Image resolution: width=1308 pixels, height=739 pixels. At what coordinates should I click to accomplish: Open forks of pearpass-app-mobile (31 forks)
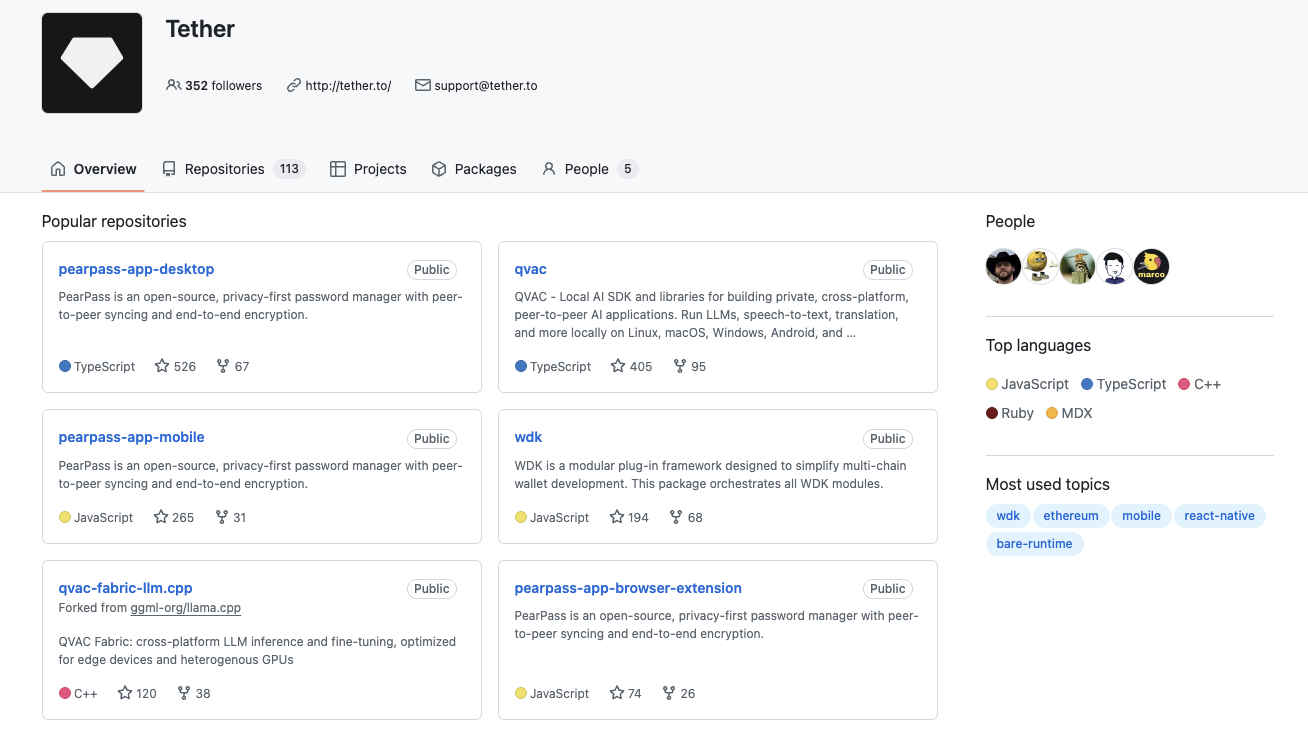tap(231, 518)
